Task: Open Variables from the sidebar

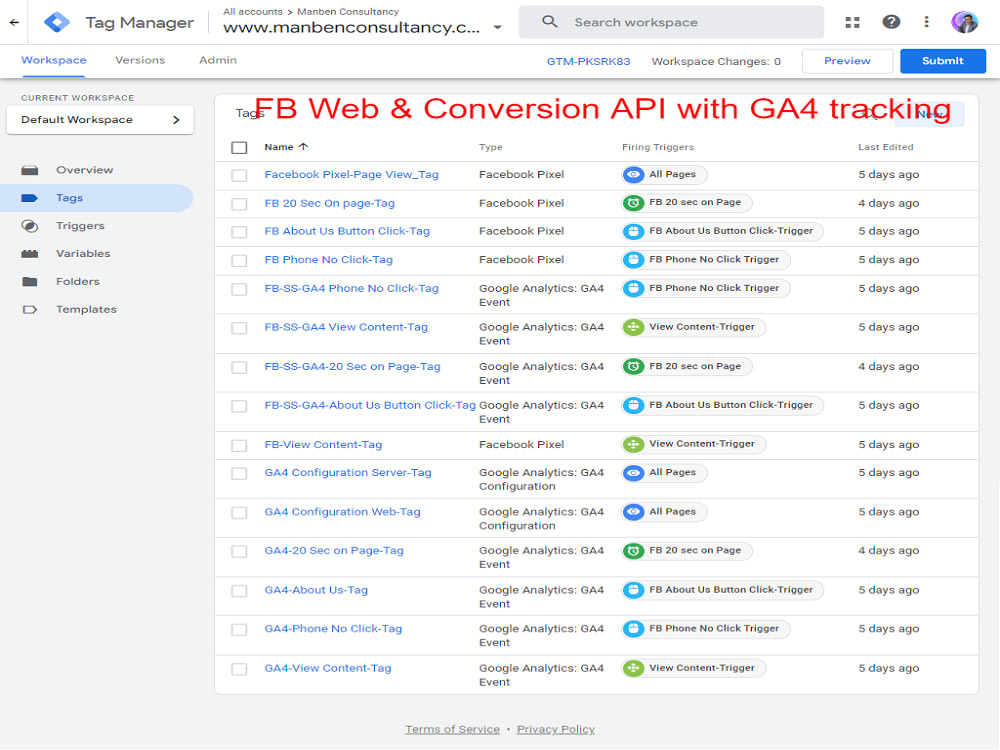Action: tap(83, 254)
